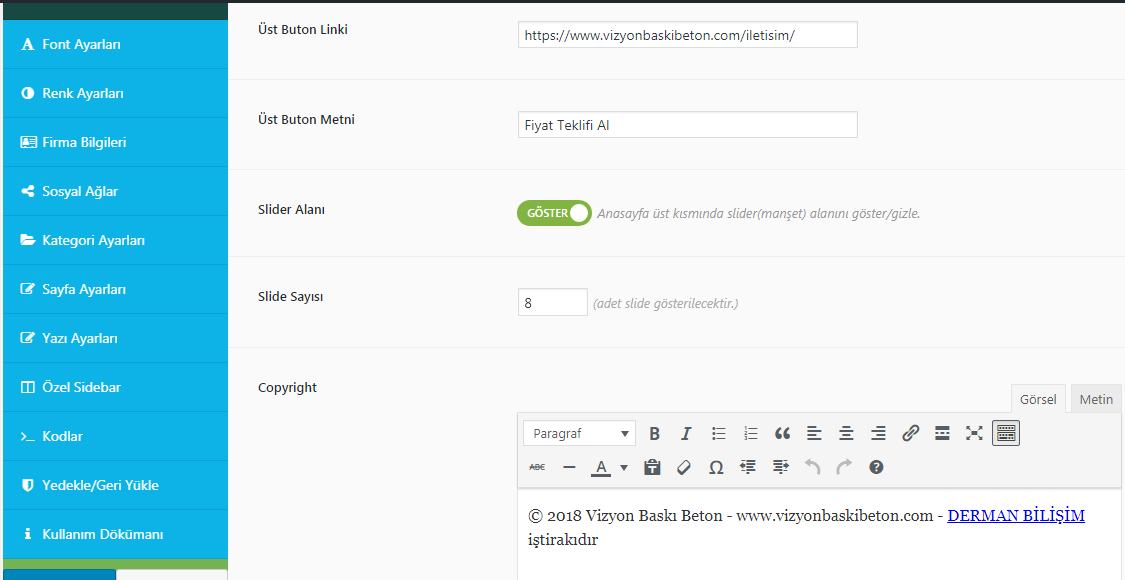Select the Görsel editor tab

click(1038, 399)
